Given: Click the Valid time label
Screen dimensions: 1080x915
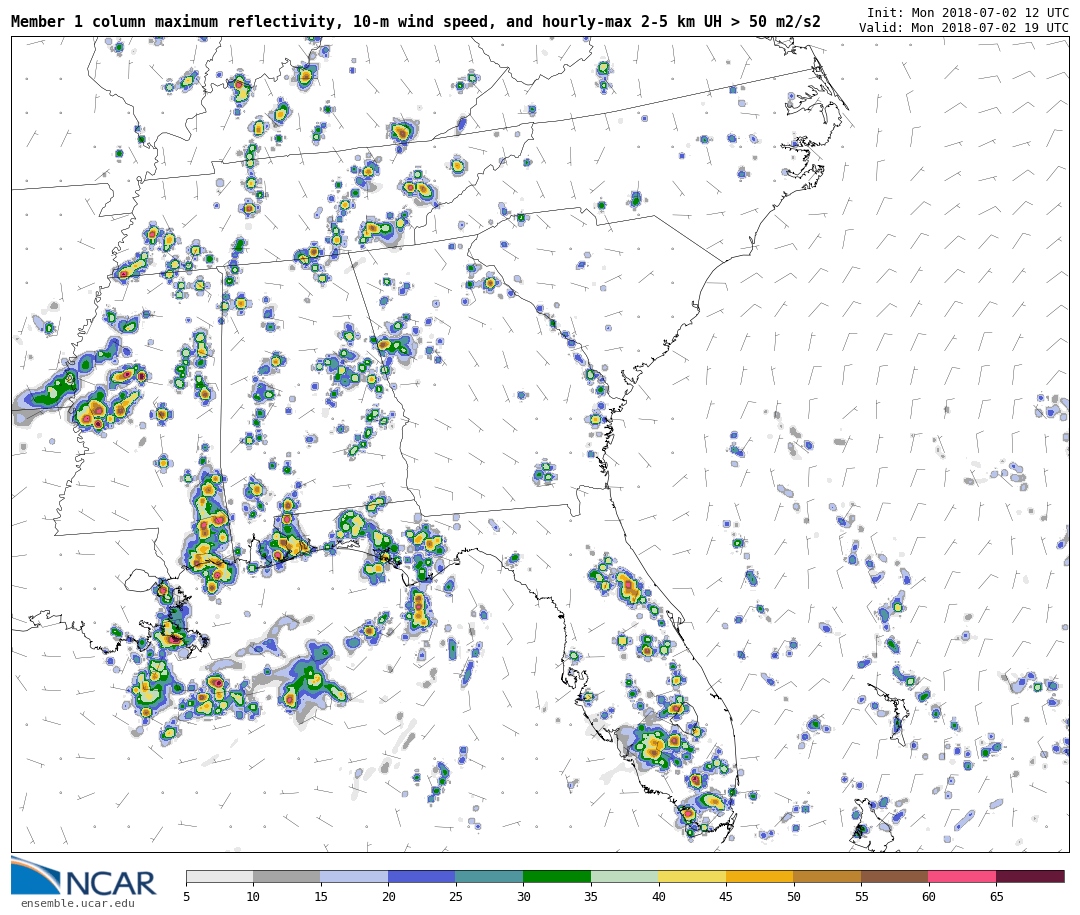Looking at the screenshot, I should tap(964, 28).
